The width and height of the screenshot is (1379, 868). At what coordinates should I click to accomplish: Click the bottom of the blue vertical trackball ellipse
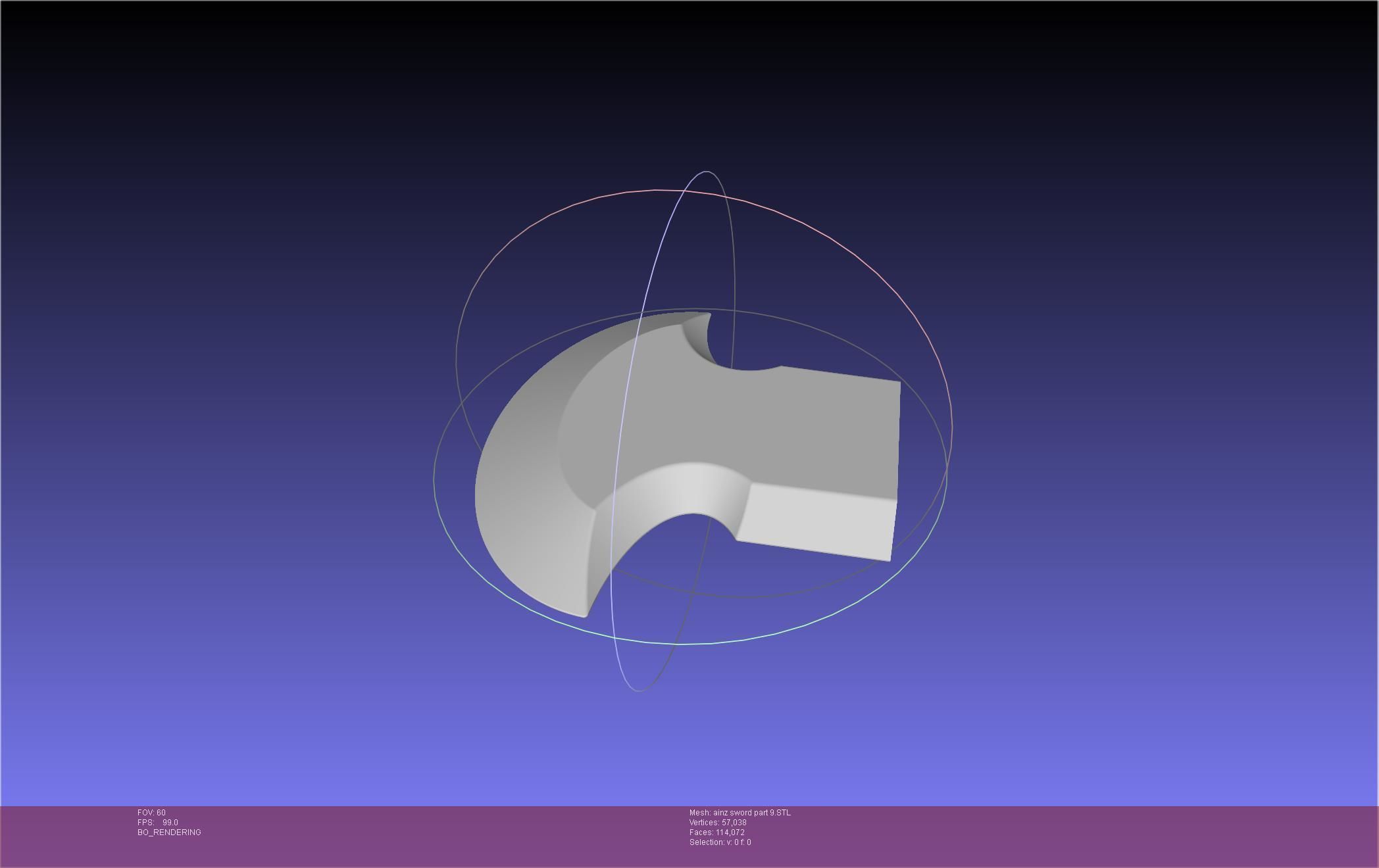pyautogui.click(x=638, y=690)
